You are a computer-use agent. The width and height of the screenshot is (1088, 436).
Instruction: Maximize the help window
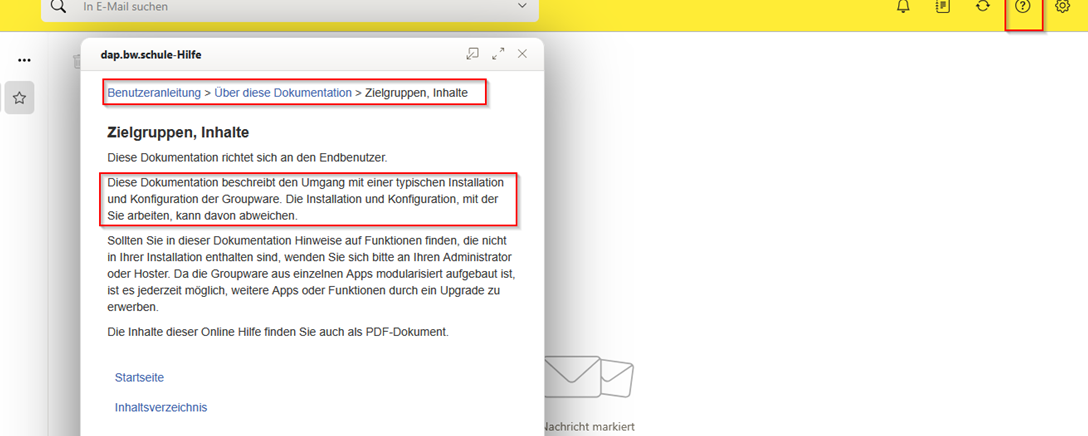click(x=498, y=54)
